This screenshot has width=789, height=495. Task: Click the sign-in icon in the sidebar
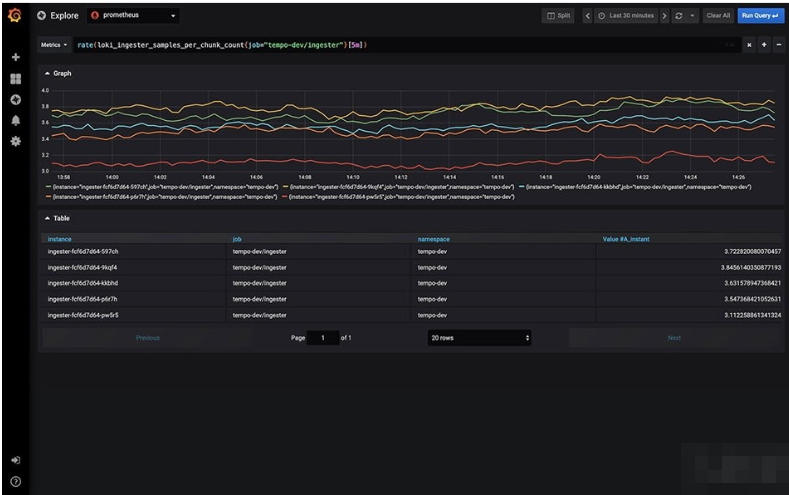15,460
